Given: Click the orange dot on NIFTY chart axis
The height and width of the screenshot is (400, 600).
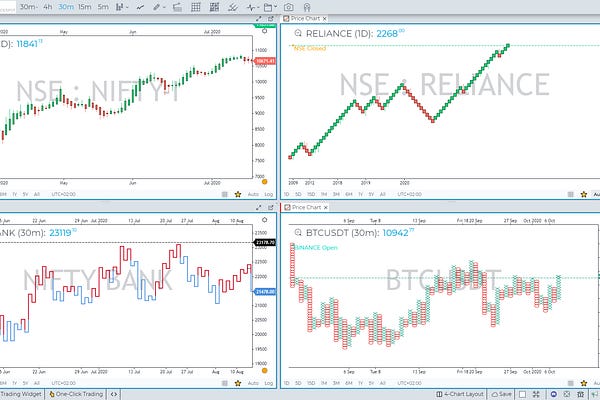Looking at the screenshot, I should pyautogui.click(x=264, y=181).
